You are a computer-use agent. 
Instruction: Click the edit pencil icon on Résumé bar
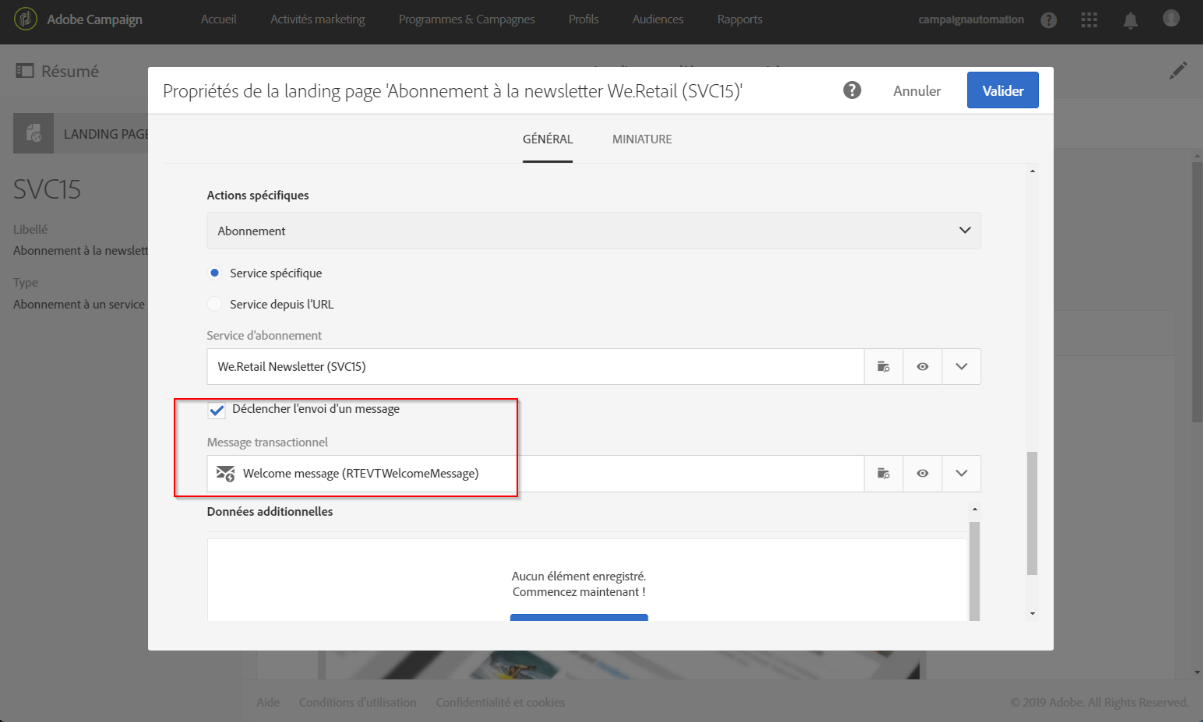point(1178,71)
